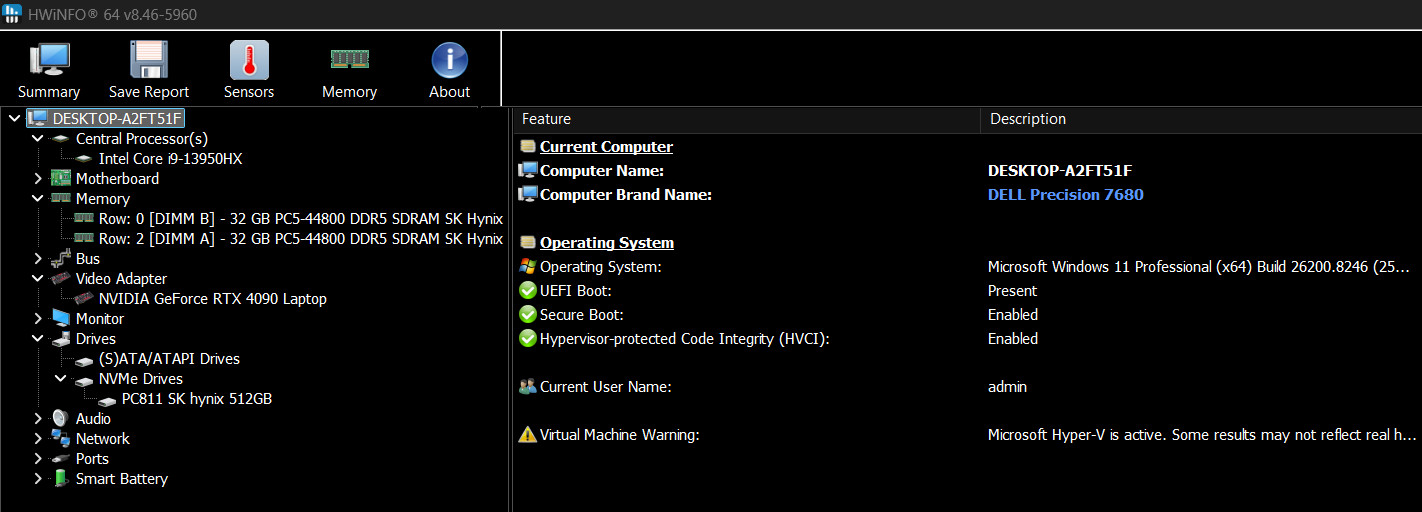This screenshot has height=512, width=1422.
Task: Click the Network node icon
Action: (61, 439)
